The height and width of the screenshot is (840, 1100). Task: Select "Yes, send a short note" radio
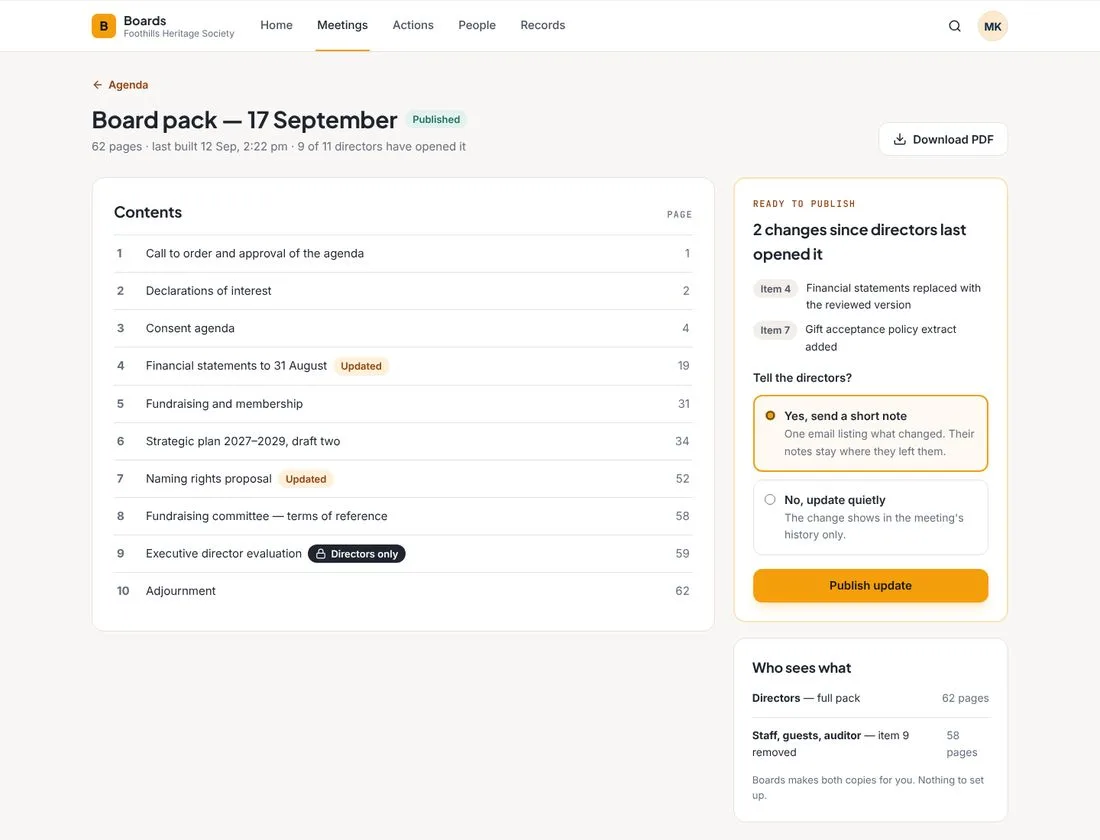pyautogui.click(x=770, y=415)
